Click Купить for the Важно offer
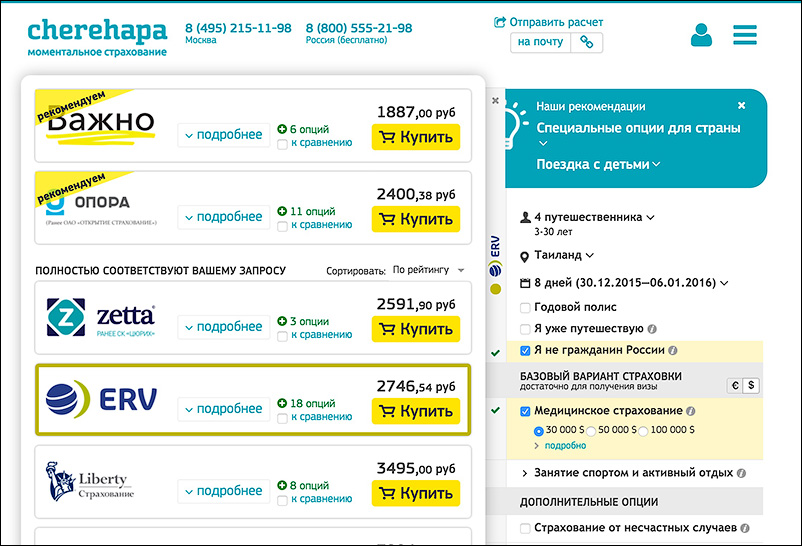802x546 pixels. (x=416, y=137)
